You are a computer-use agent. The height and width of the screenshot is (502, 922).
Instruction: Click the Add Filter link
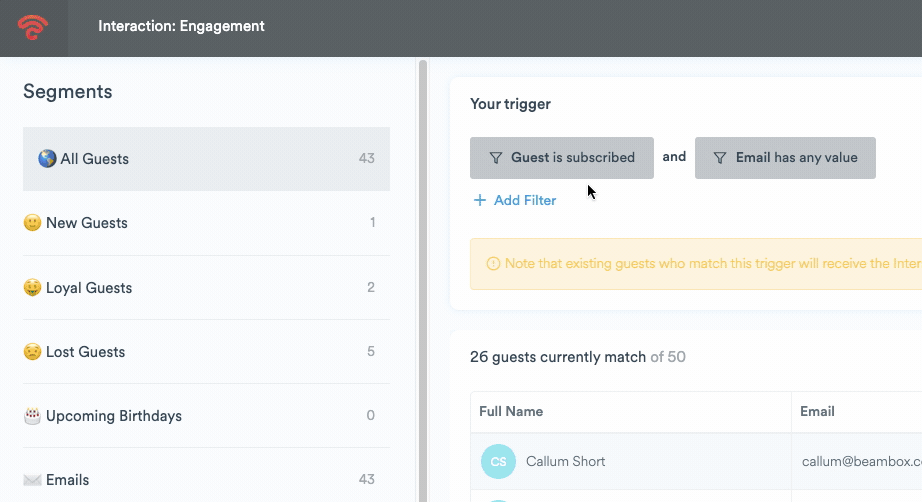pyautogui.click(x=525, y=200)
